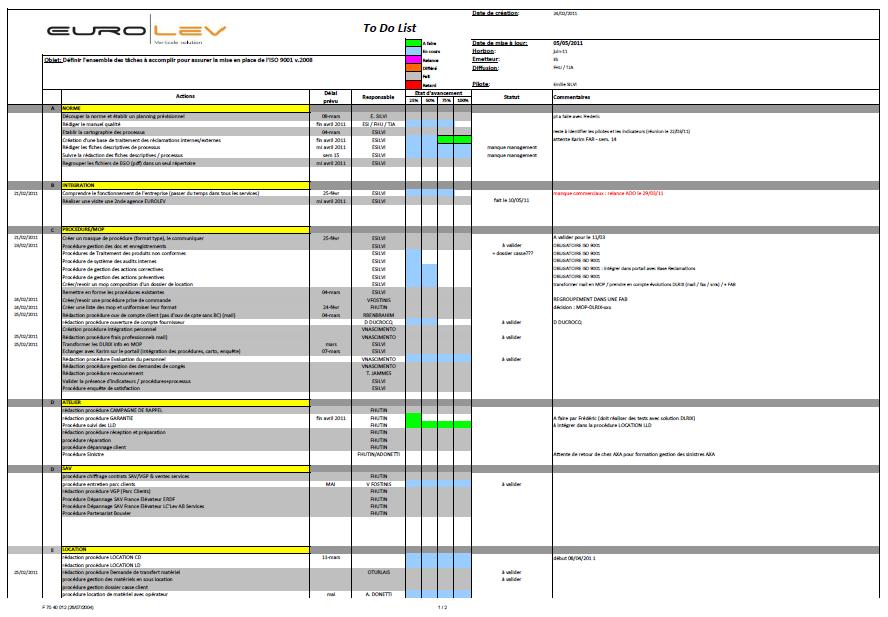Click the "Horizon" label
The image size is (888, 617).
point(484,51)
